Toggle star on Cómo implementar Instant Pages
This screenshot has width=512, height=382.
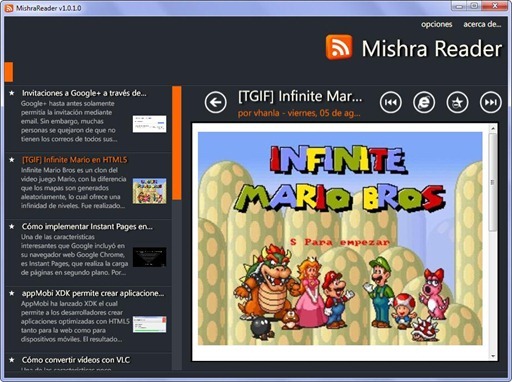click(12, 226)
